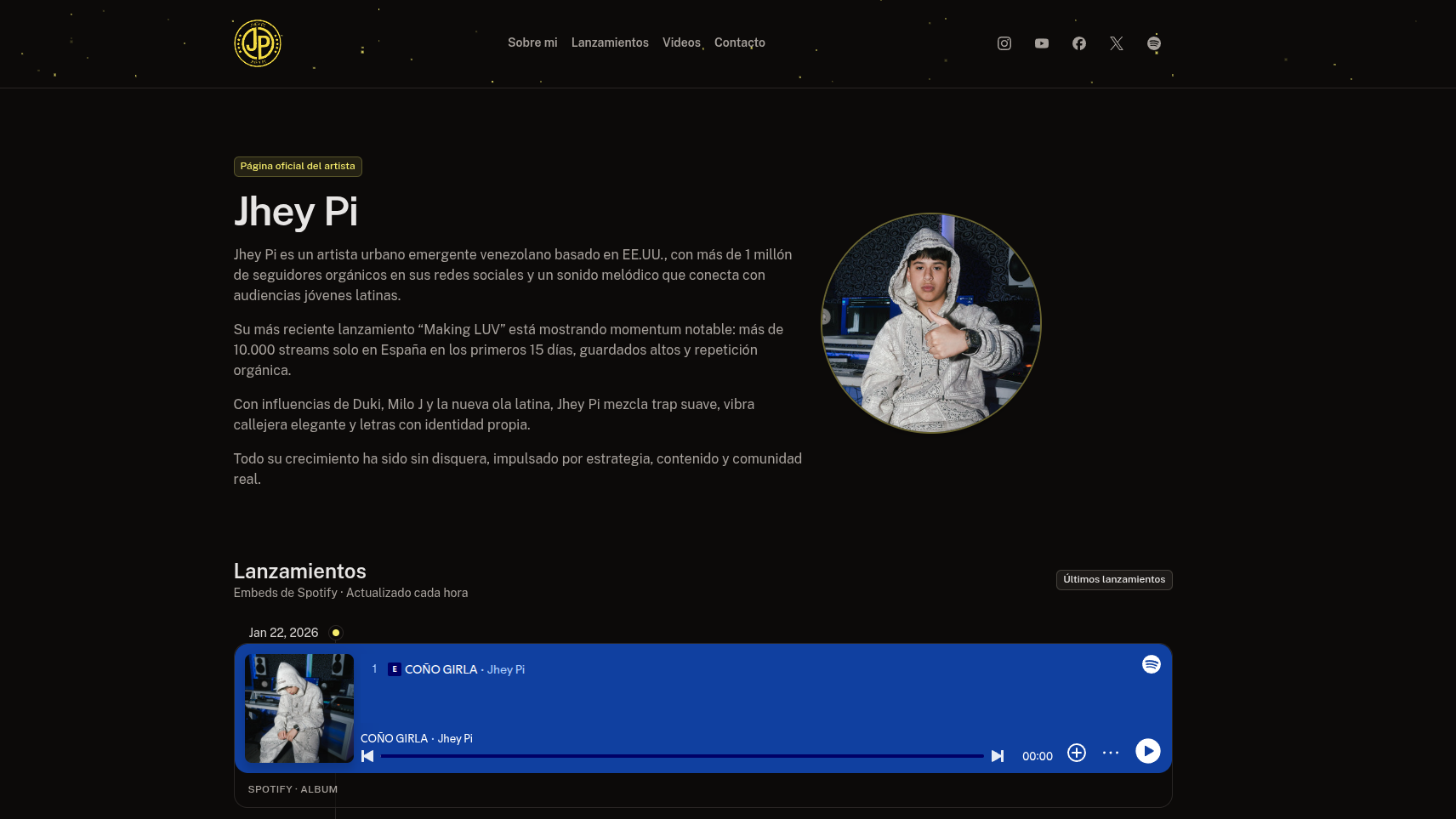
Task: Click the JP logo in header
Action: [257, 43]
